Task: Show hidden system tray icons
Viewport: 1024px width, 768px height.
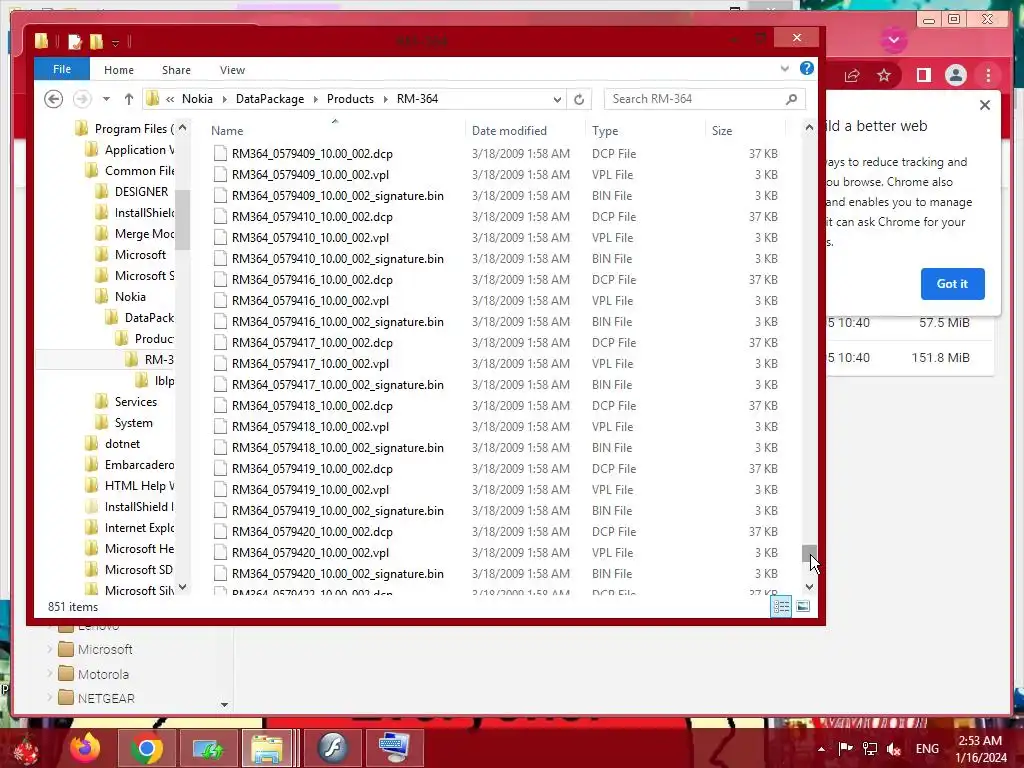Action: (x=821, y=749)
